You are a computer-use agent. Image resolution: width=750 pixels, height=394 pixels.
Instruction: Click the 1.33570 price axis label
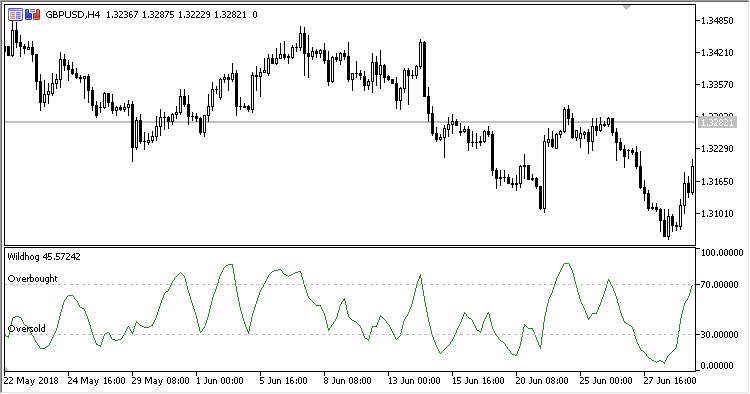(x=717, y=85)
